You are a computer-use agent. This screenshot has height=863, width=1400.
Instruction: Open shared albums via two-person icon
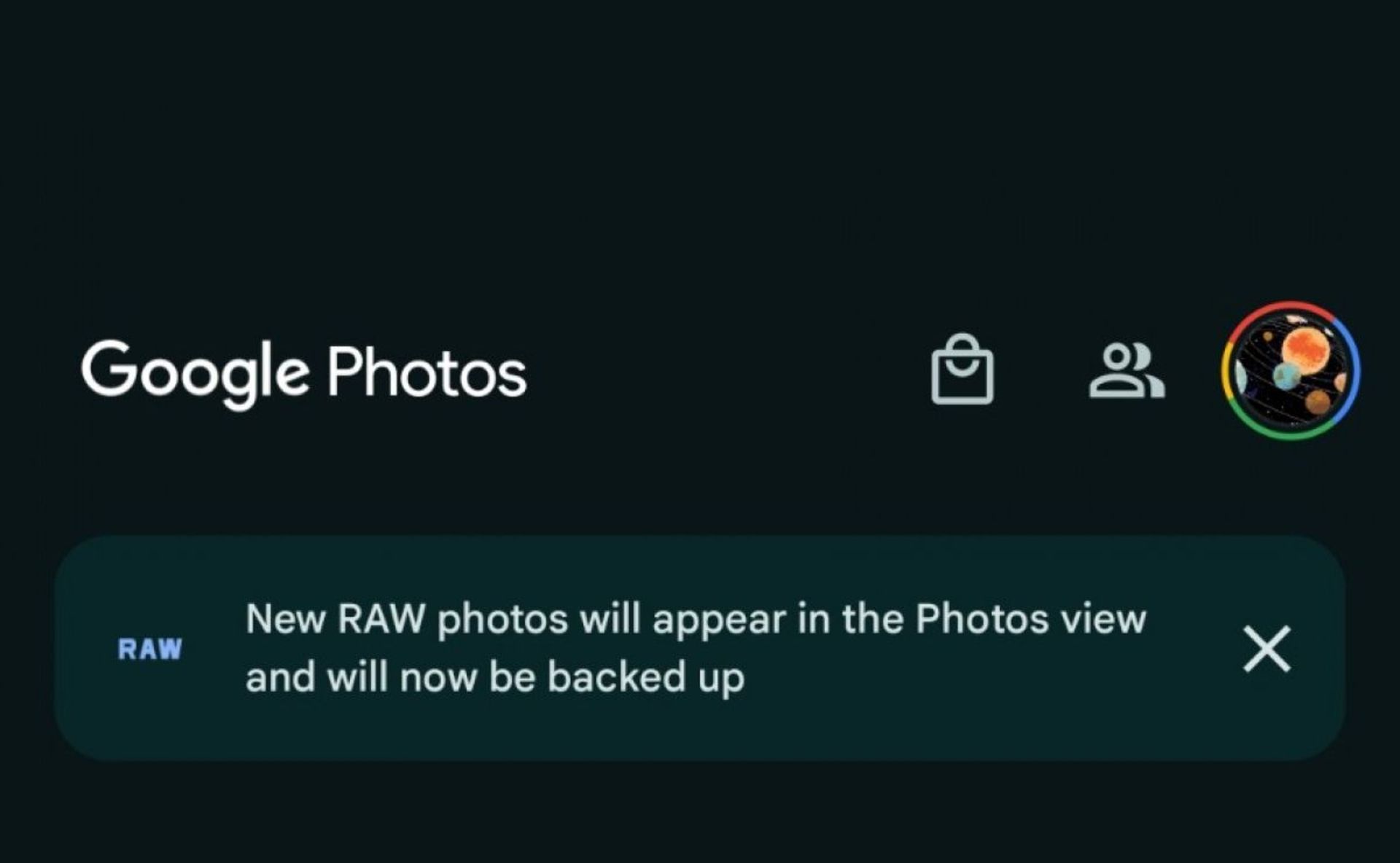[1127, 371]
